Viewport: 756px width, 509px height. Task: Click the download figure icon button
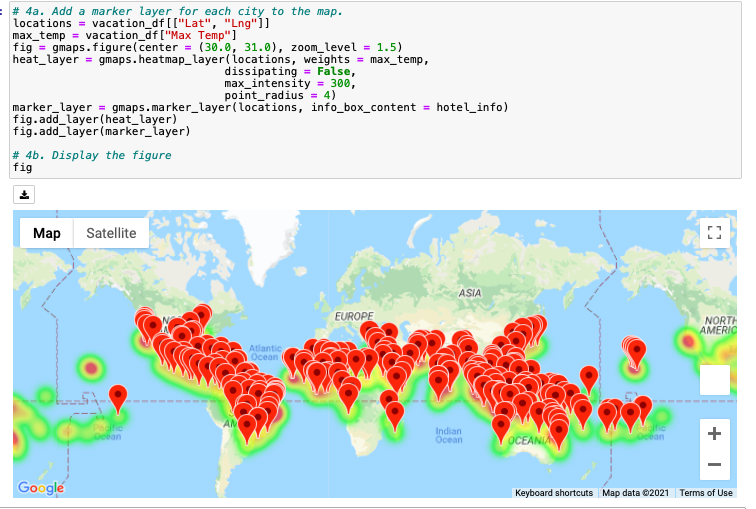pyautogui.click(x=24, y=195)
